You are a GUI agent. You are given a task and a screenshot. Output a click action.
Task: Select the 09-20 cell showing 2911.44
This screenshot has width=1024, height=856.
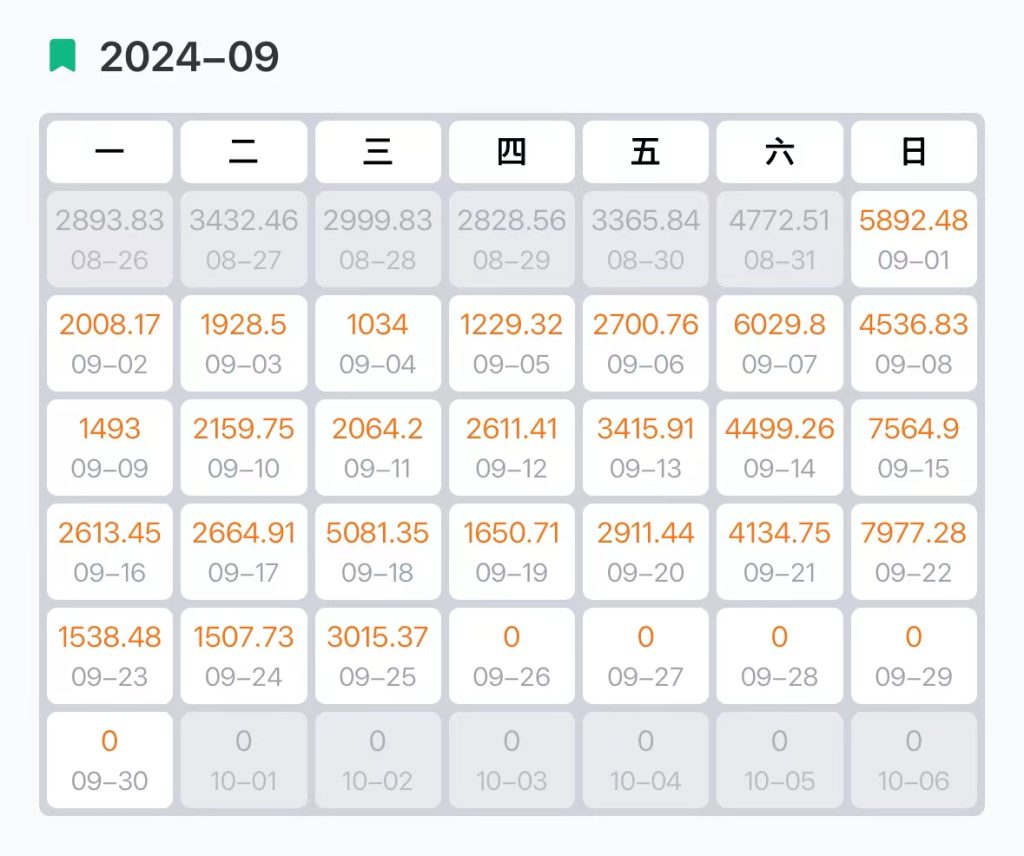(645, 551)
